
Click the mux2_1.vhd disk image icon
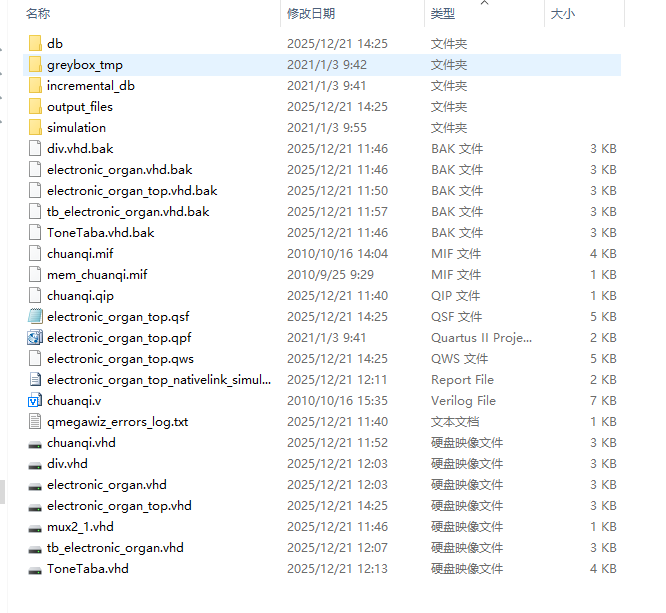35,528
